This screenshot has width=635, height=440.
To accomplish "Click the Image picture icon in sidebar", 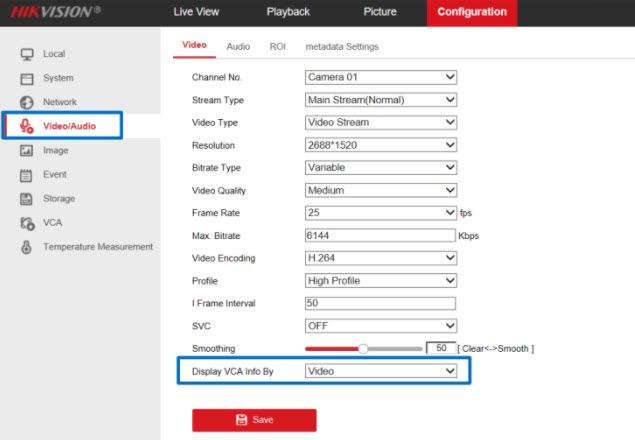I will (x=27, y=151).
